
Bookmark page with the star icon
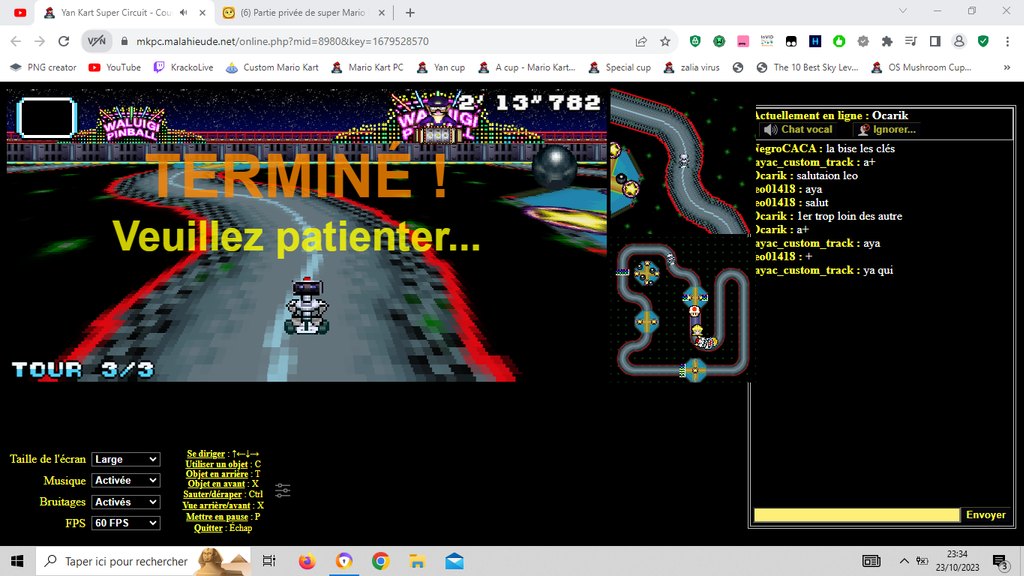pos(665,41)
